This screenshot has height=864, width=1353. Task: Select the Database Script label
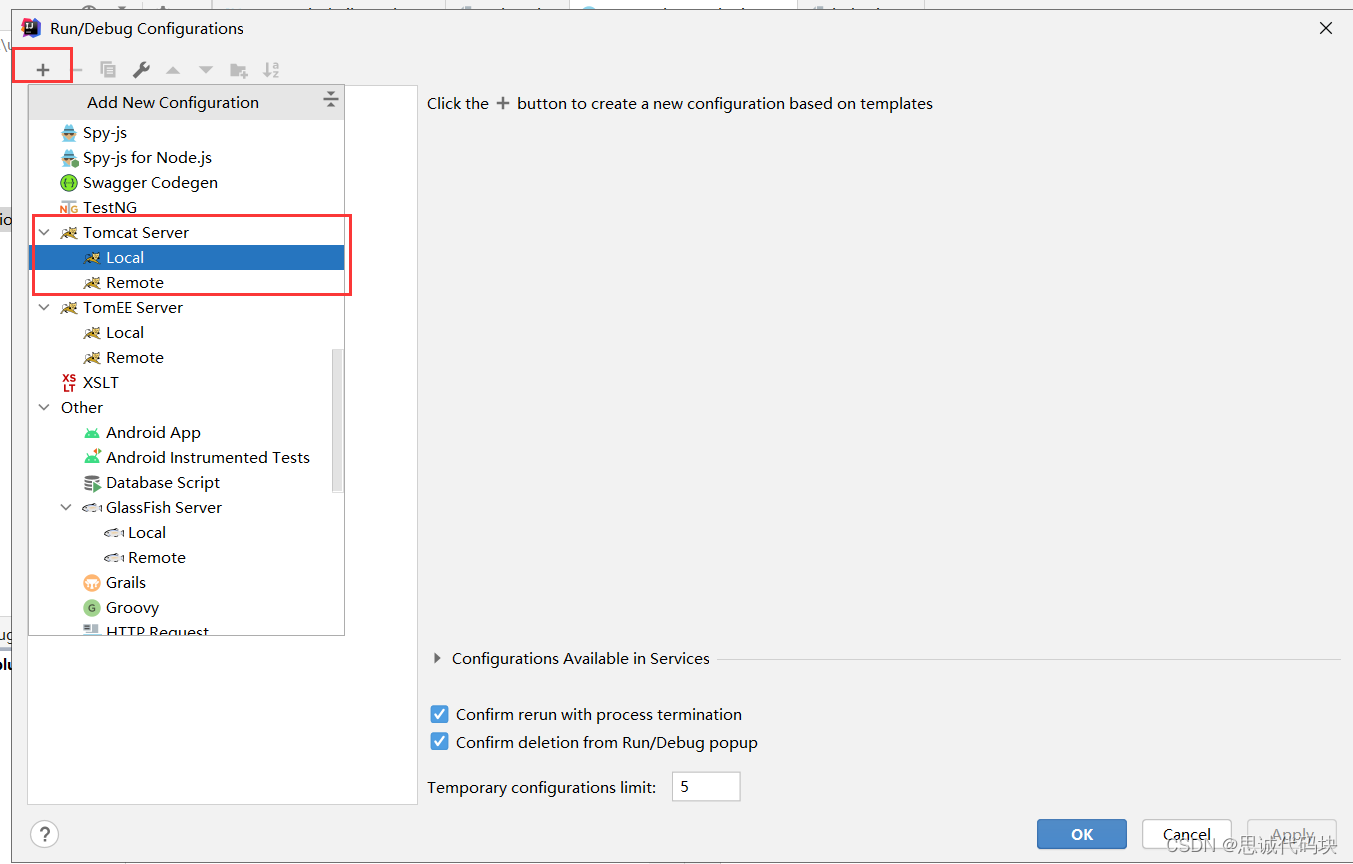[163, 483]
